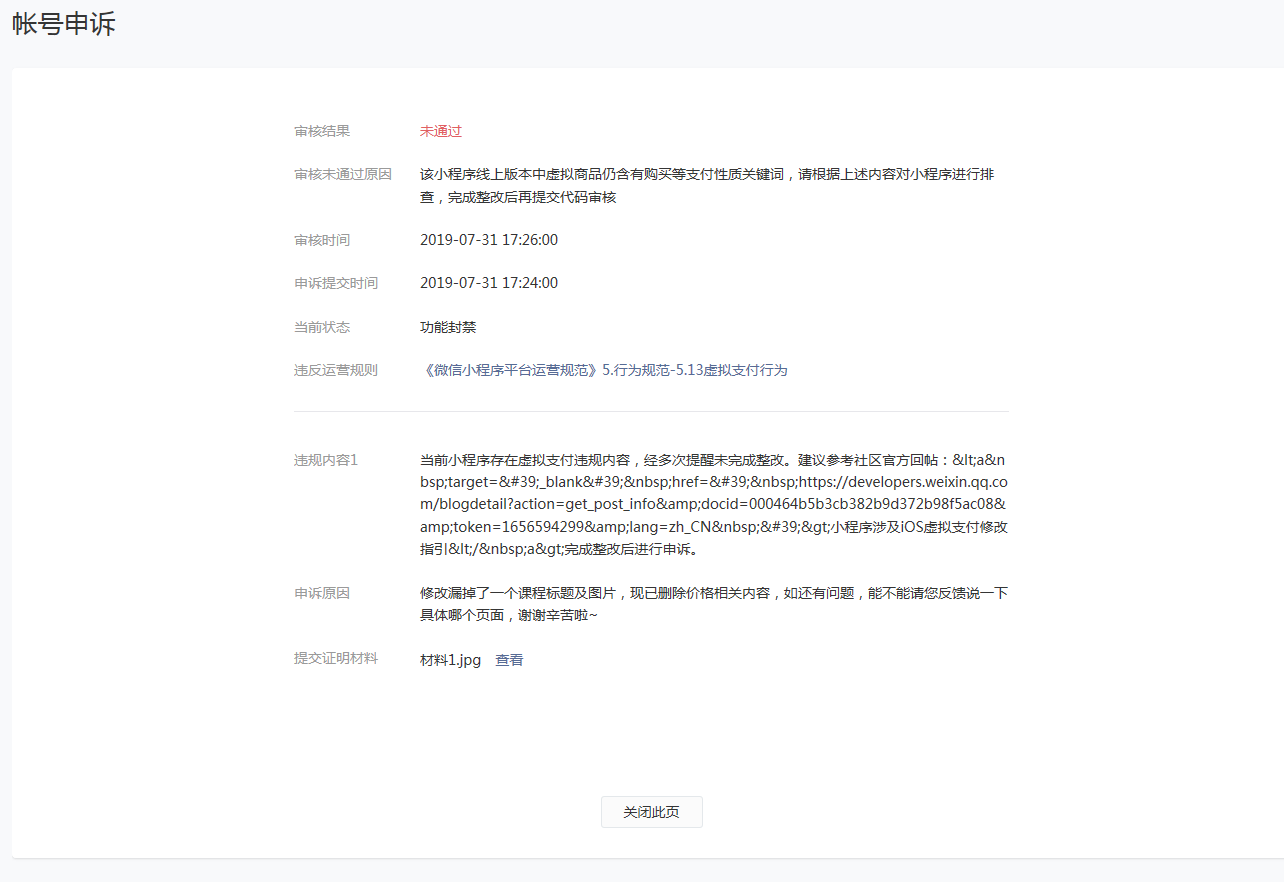Click the appeal reason starting 修改漏掉了一个课程标题
The image size is (1284, 882).
pyautogui.click(x=714, y=604)
